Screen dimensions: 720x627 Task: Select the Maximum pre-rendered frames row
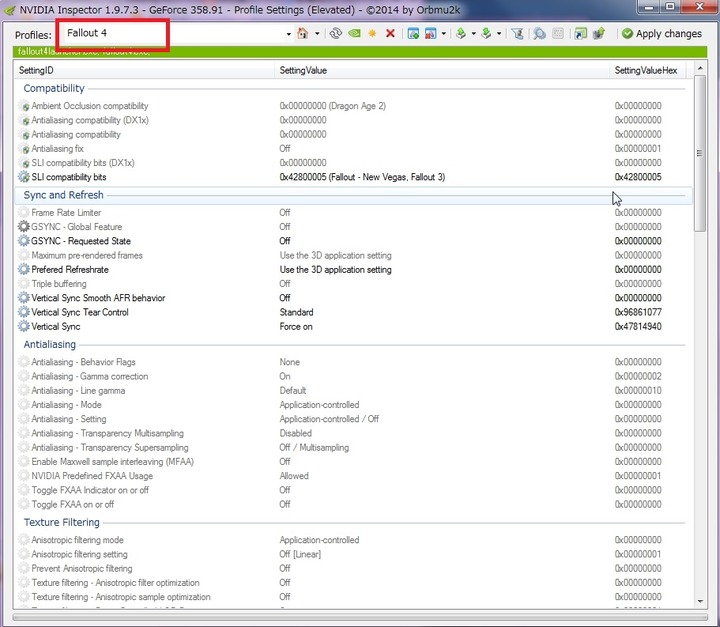(354, 255)
